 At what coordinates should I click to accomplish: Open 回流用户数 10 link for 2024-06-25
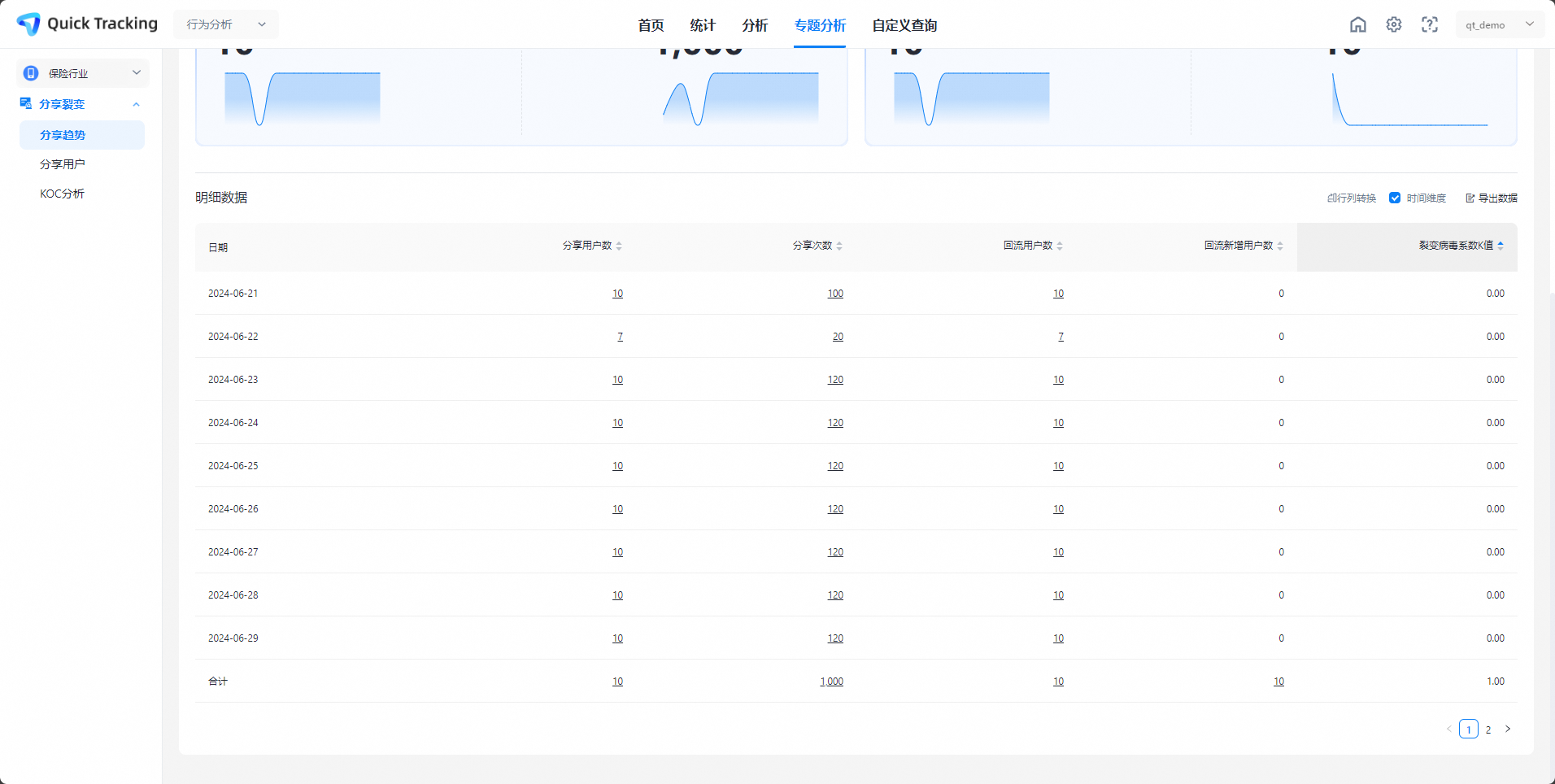click(x=1058, y=466)
